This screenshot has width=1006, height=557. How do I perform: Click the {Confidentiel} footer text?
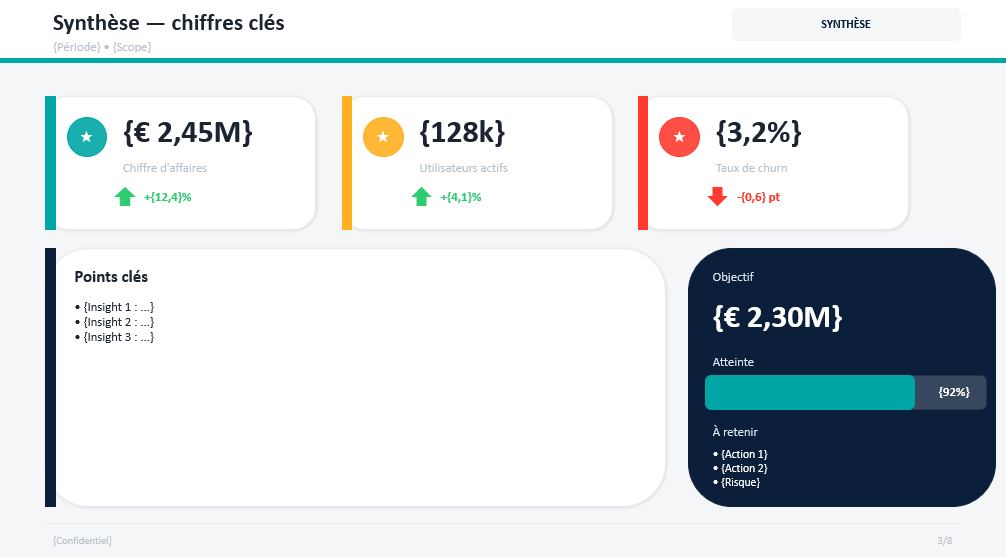coord(82,540)
